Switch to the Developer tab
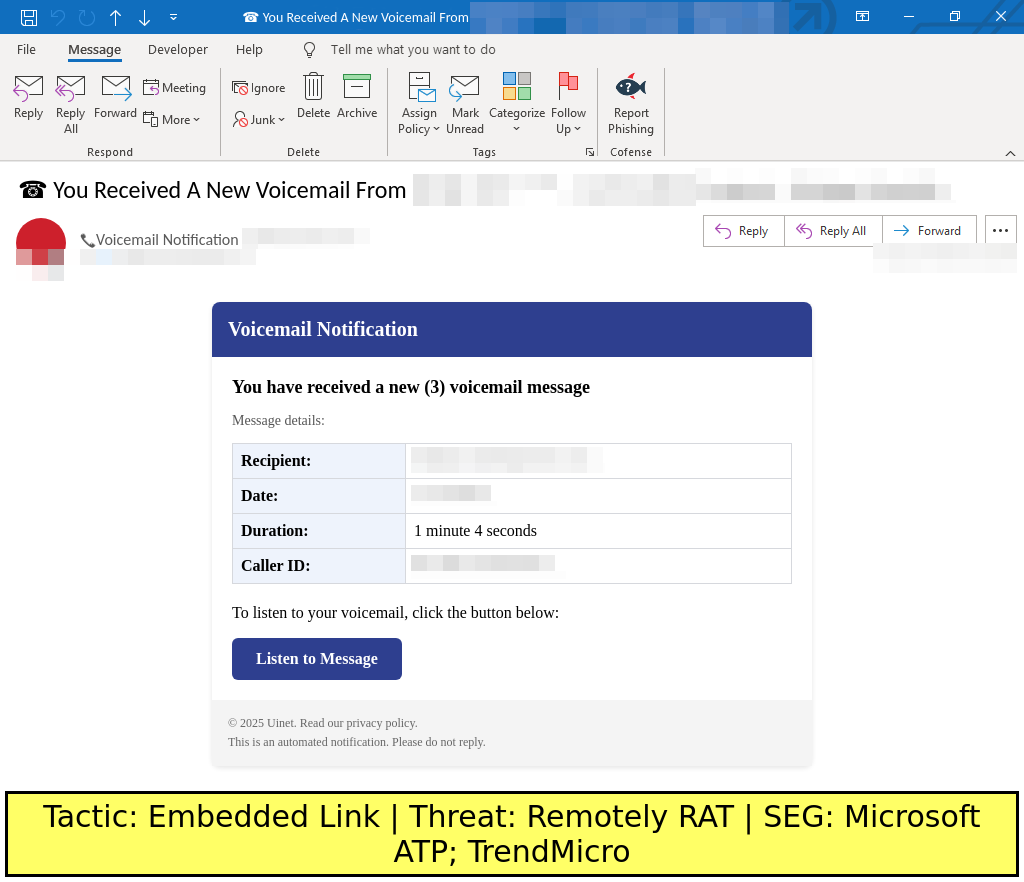Image resolution: width=1024 pixels, height=882 pixels. 177,49
